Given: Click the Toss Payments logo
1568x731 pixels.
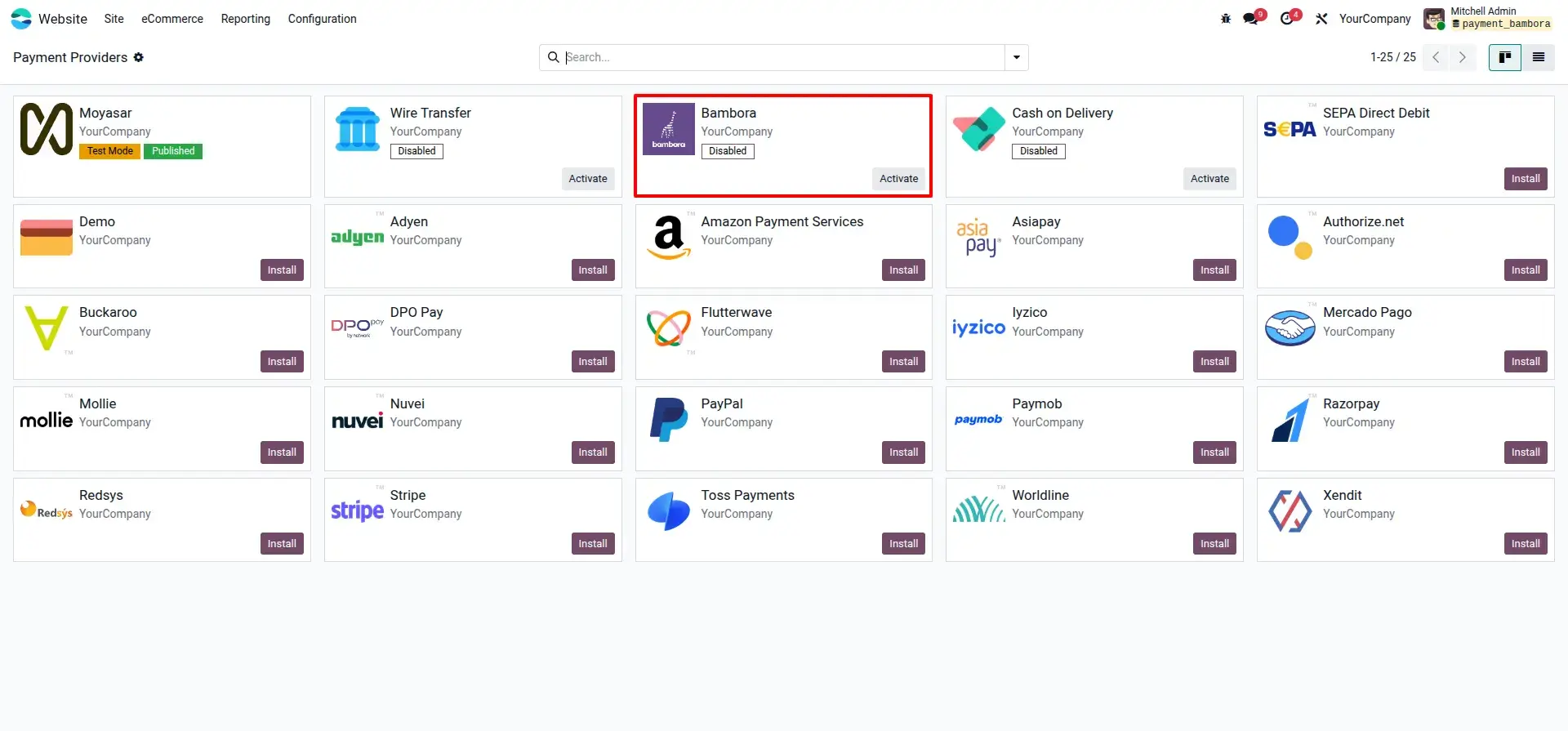Looking at the screenshot, I should 669,510.
